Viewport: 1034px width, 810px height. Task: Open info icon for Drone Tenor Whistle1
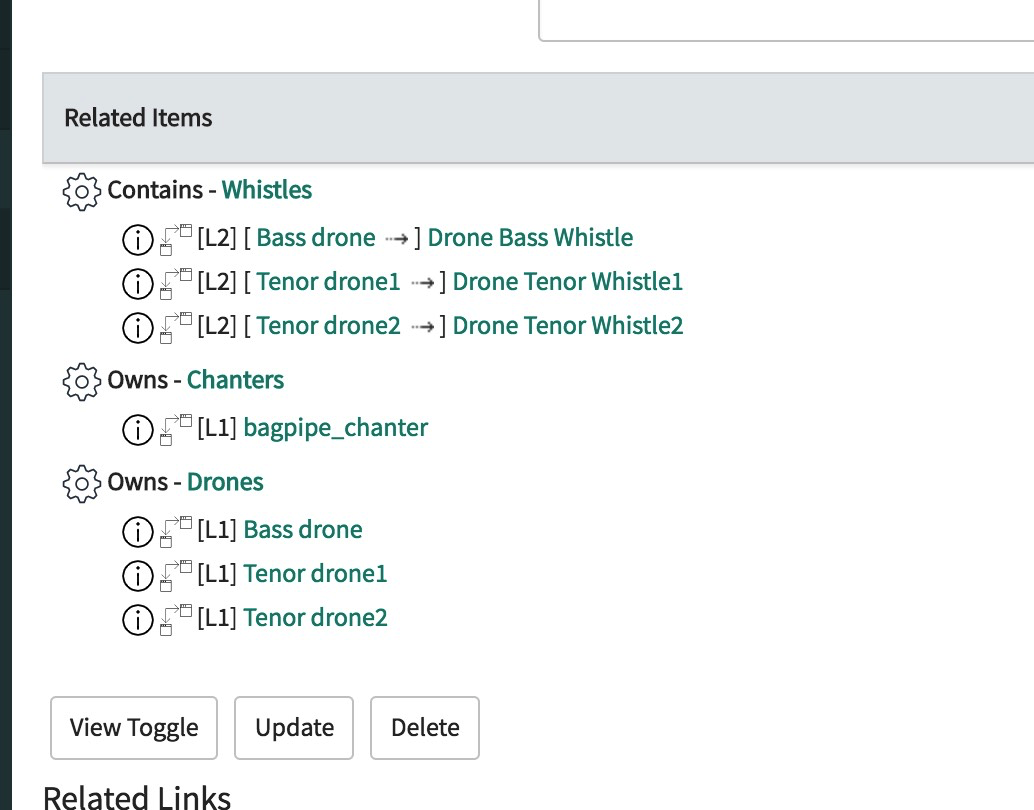click(x=138, y=284)
